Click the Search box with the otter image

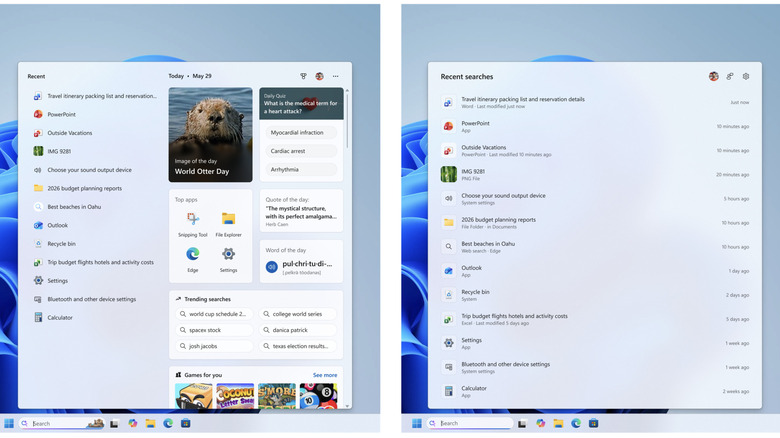[61, 424]
